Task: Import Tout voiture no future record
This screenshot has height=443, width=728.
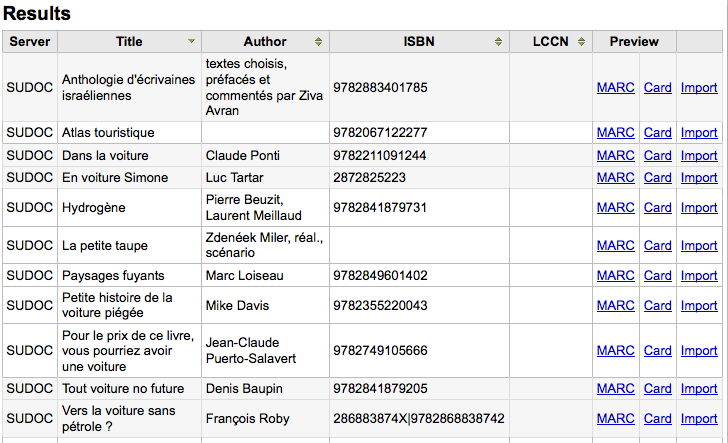Action: 699,389
